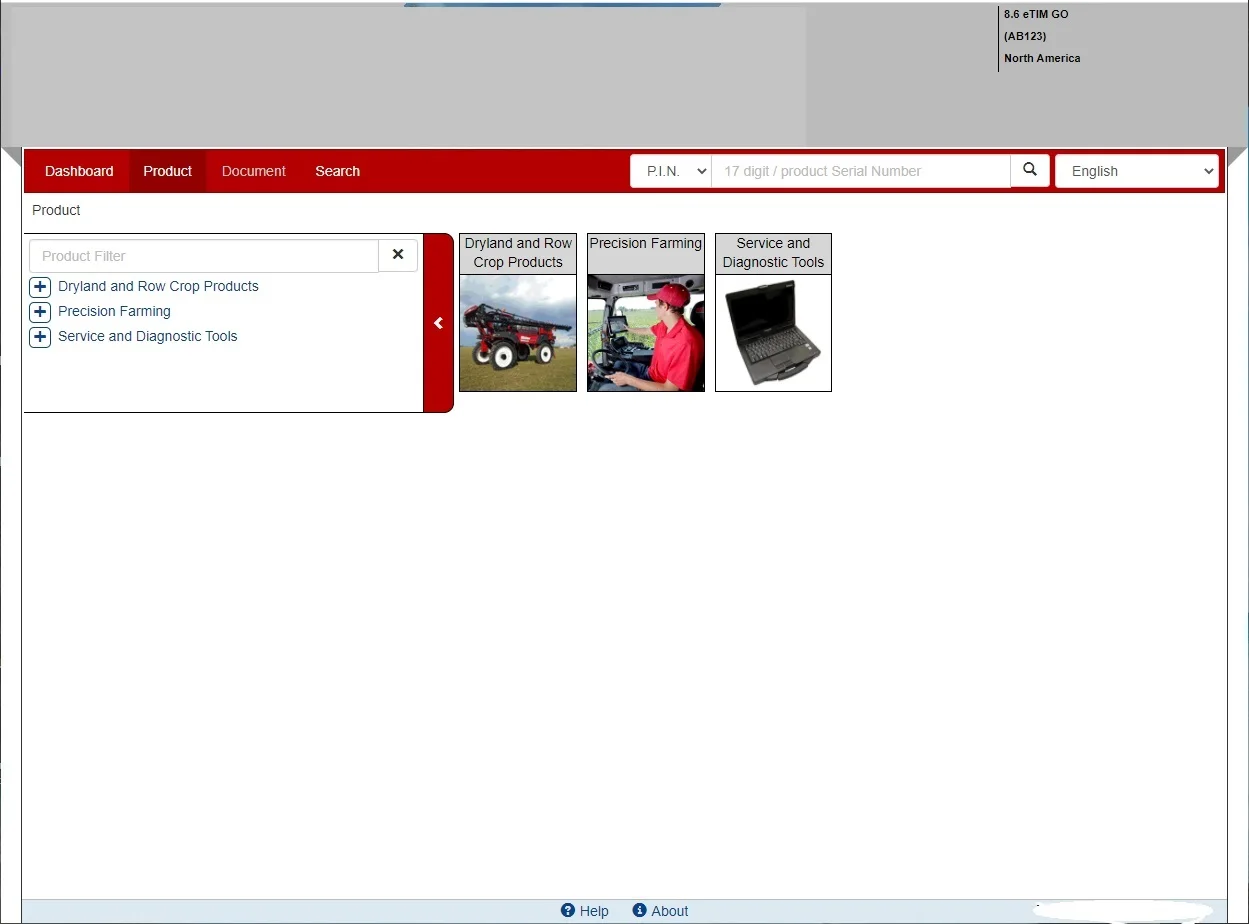Select the Product tab

(x=167, y=171)
